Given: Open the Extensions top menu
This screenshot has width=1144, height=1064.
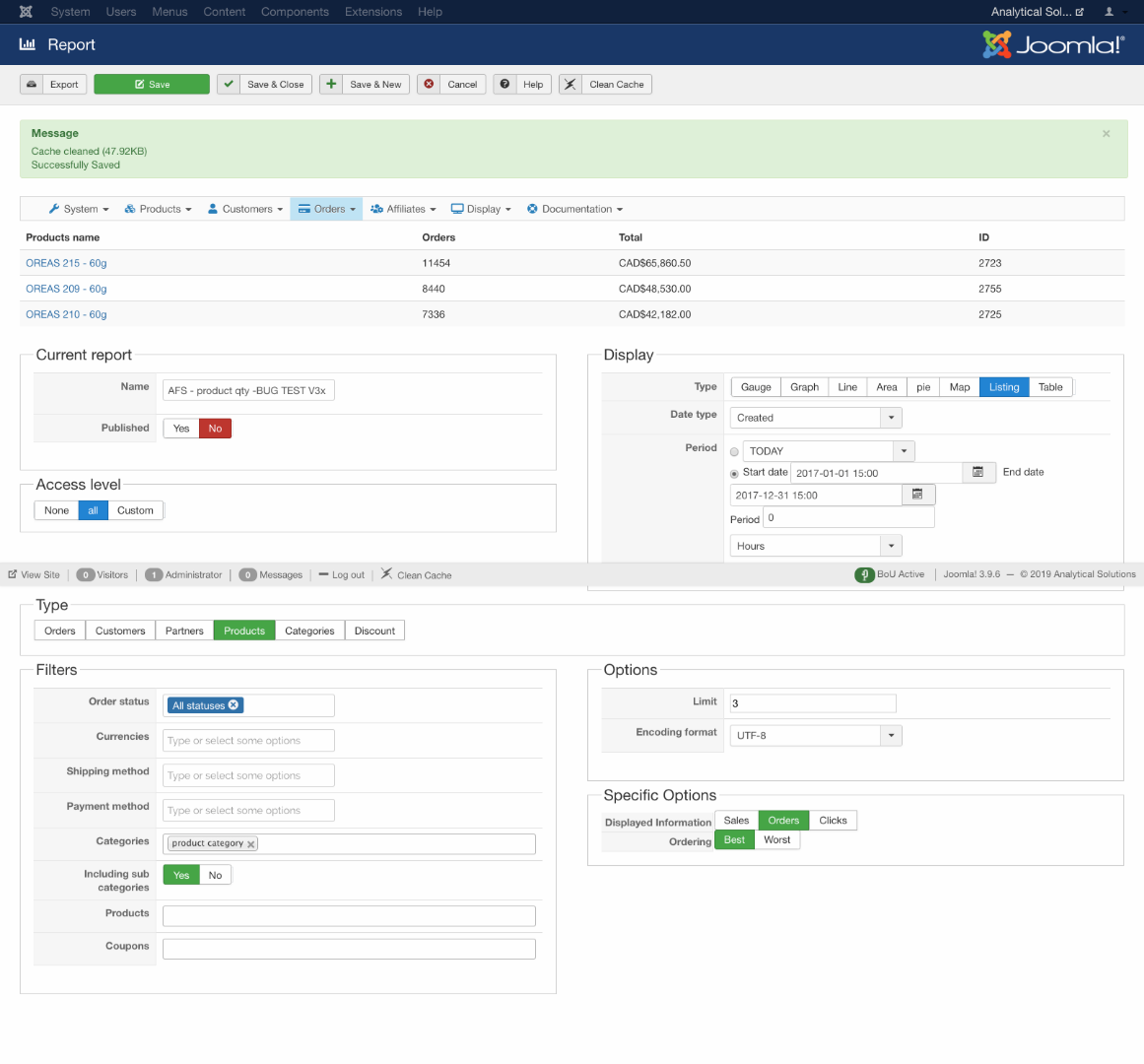Looking at the screenshot, I should [372, 12].
